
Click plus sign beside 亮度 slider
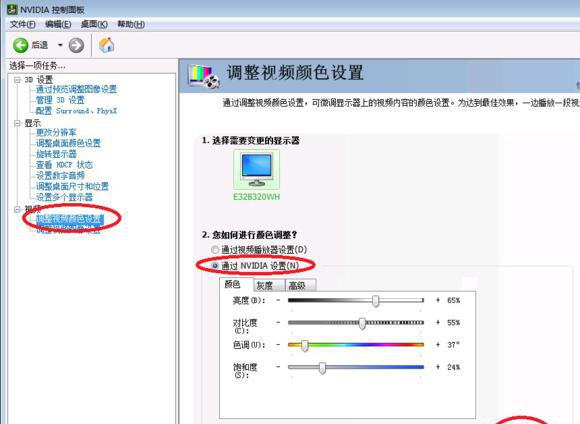(438, 300)
